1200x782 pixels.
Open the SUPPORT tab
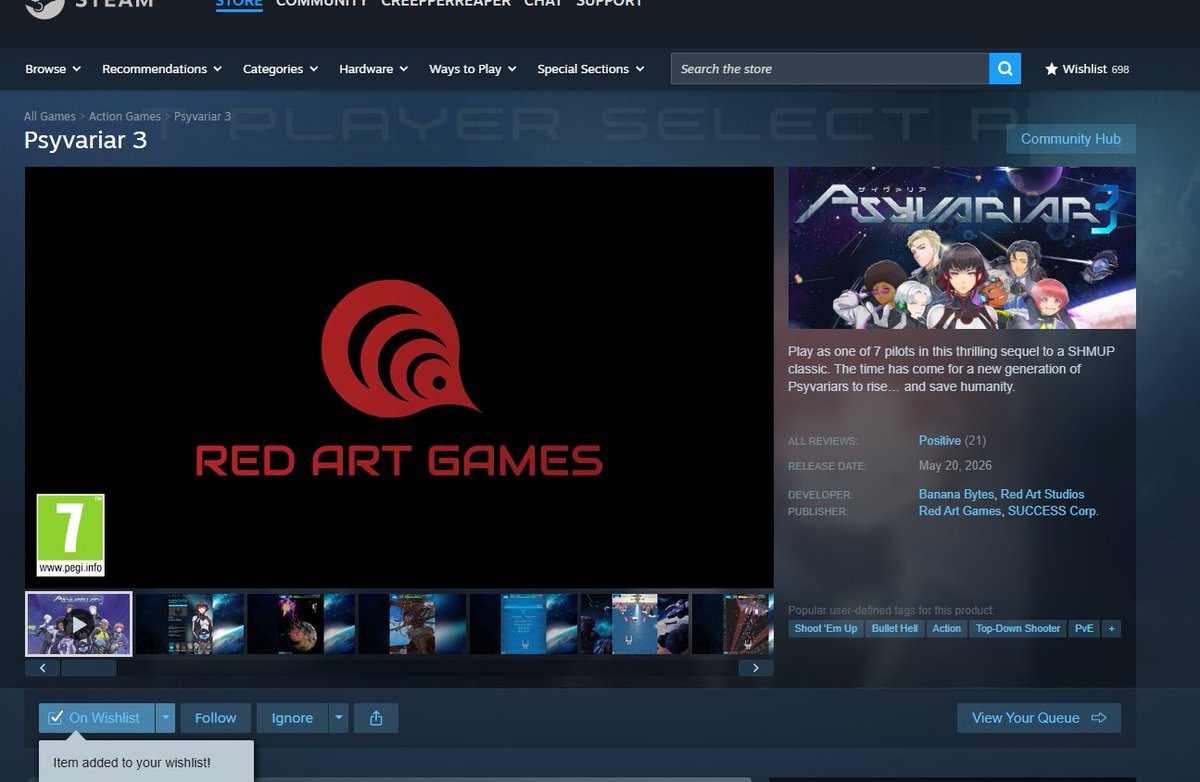point(610,4)
